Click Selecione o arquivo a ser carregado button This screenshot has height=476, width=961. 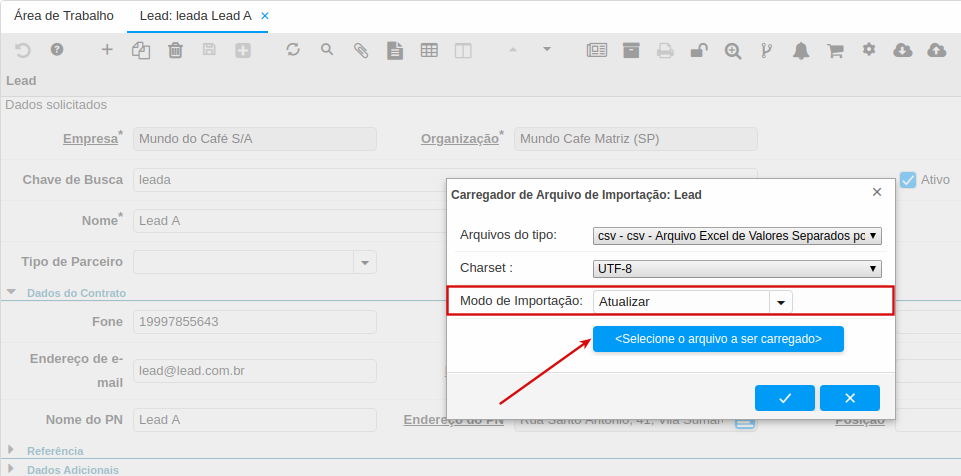(x=718, y=339)
